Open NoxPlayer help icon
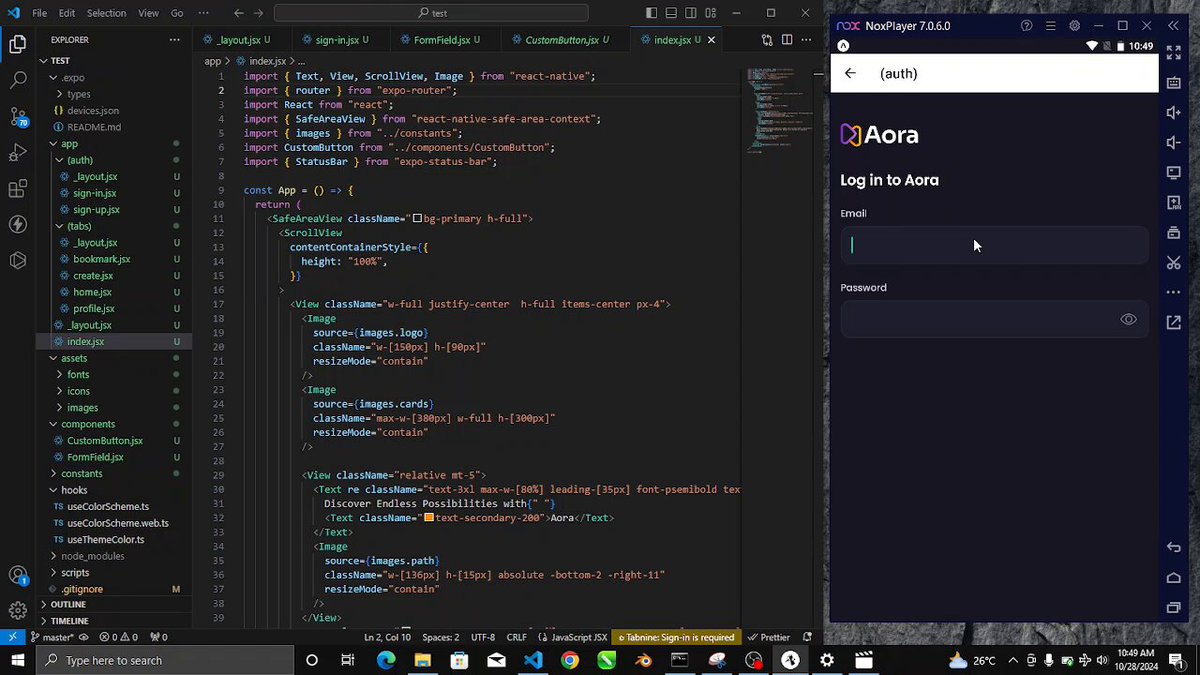1200x675 pixels. [x=1026, y=26]
